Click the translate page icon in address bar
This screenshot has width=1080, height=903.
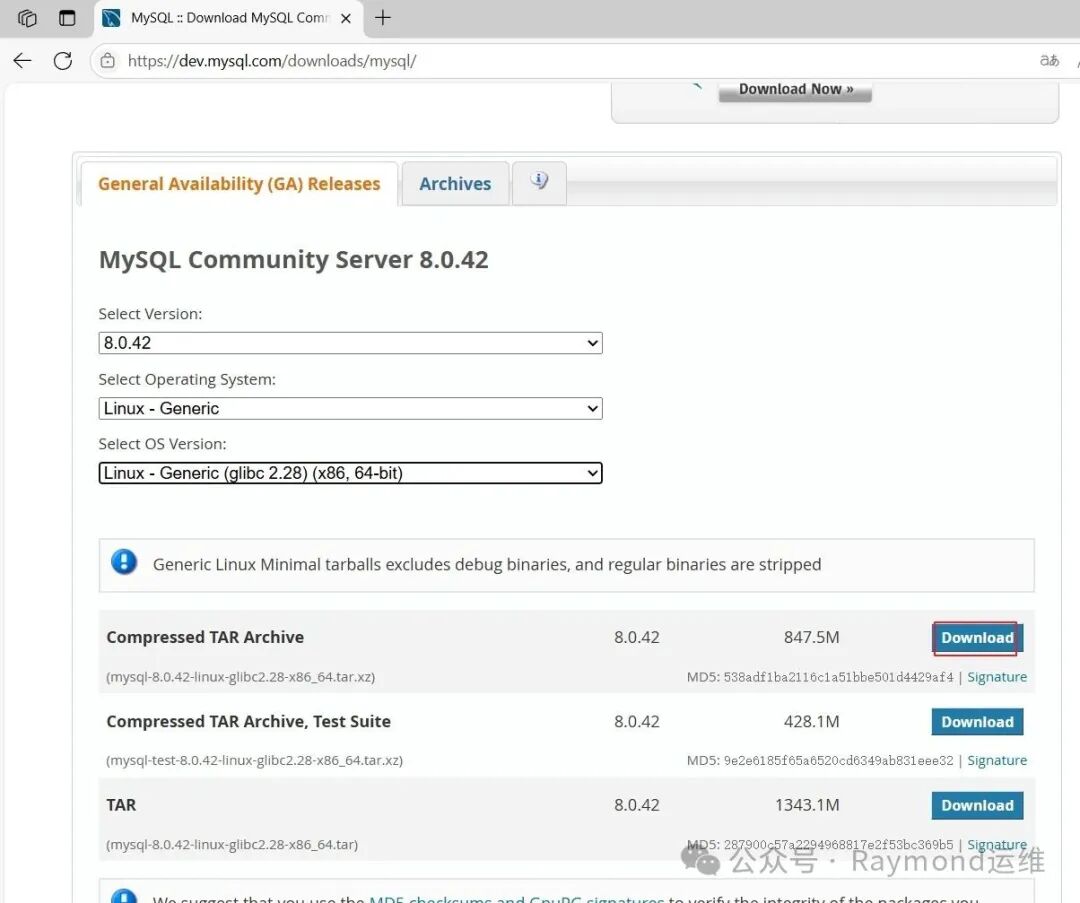[x=1049, y=61]
